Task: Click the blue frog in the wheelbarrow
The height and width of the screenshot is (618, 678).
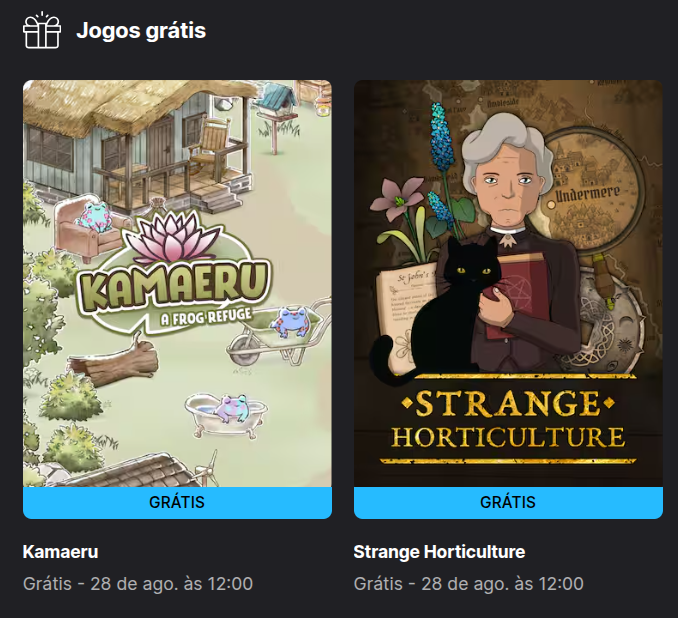Action: pyautogui.click(x=291, y=321)
